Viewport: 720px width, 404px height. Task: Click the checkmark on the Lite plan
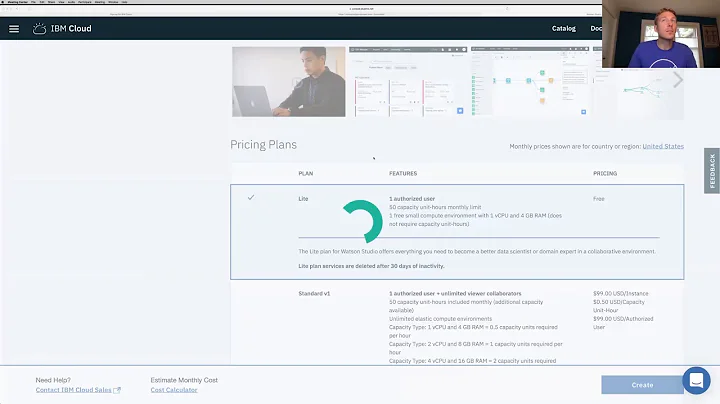[x=251, y=197]
